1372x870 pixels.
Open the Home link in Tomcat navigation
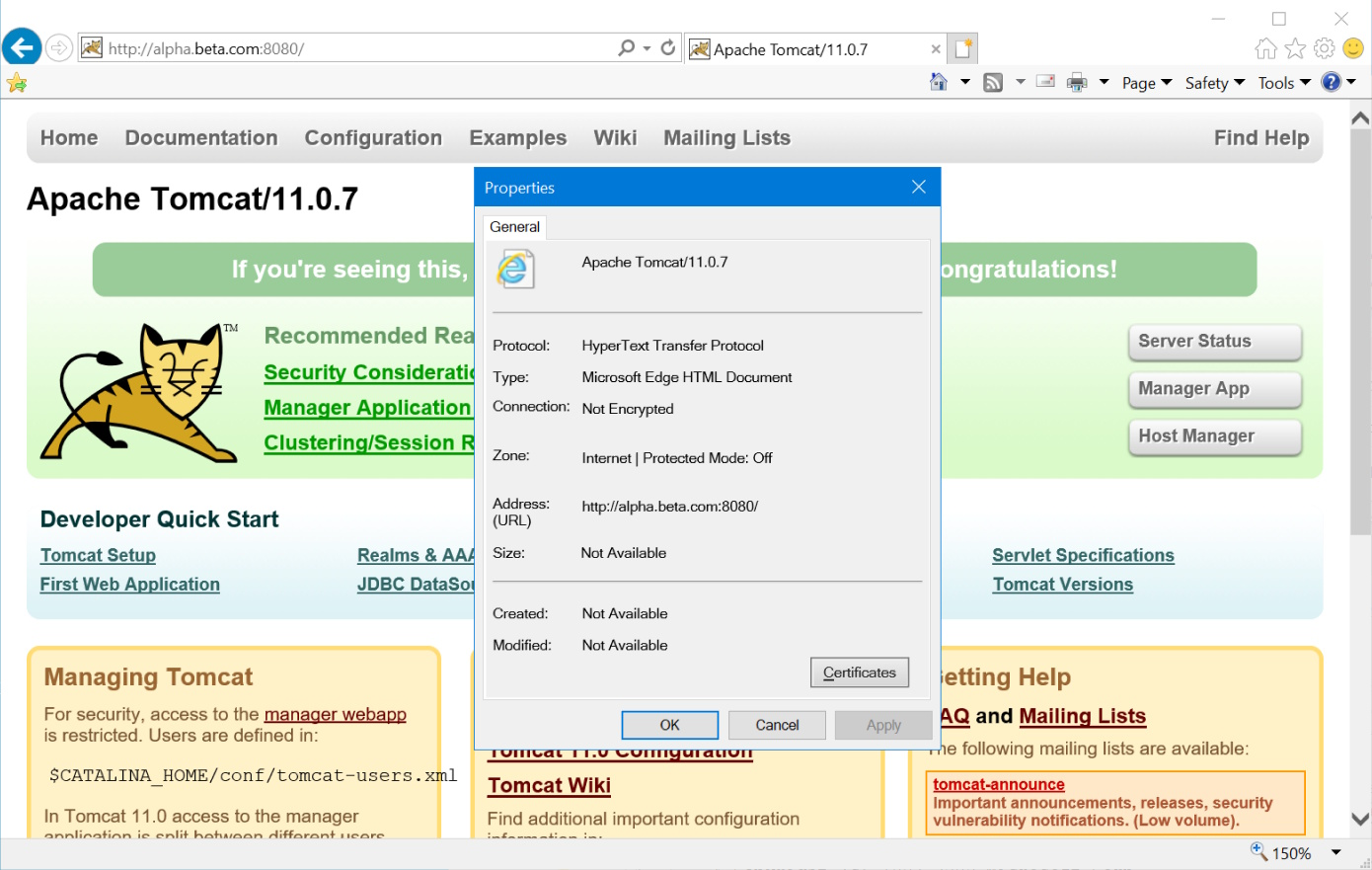[x=69, y=138]
